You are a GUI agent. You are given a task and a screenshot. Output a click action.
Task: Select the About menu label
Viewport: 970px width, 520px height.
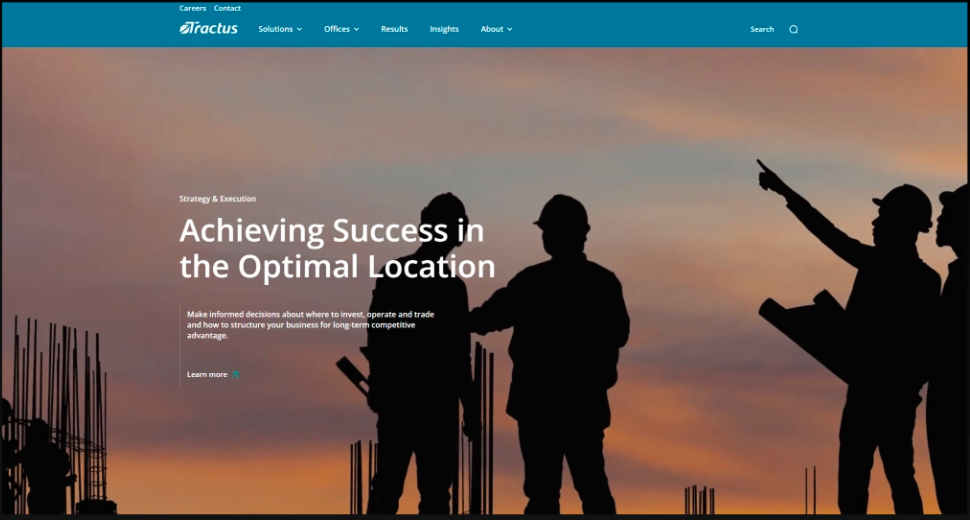[491, 29]
